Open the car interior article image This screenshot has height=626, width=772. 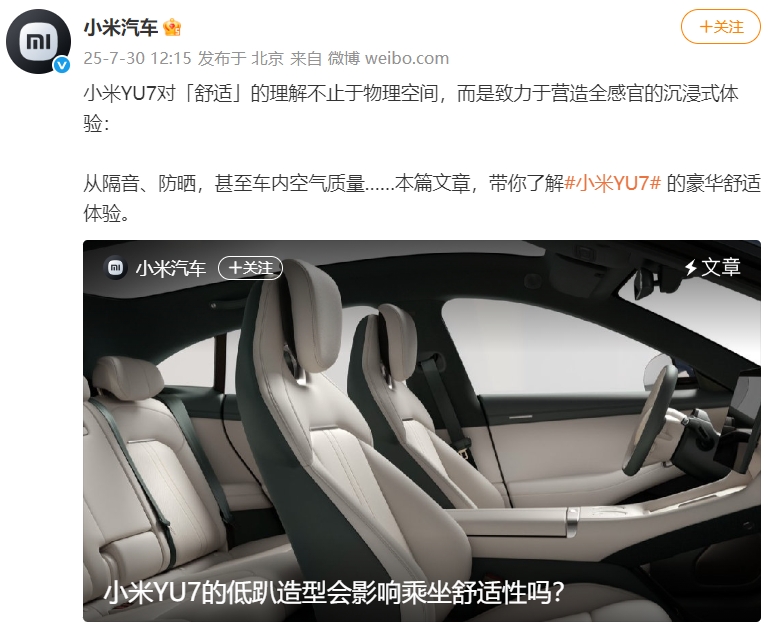pyautogui.click(x=422, y=430)
